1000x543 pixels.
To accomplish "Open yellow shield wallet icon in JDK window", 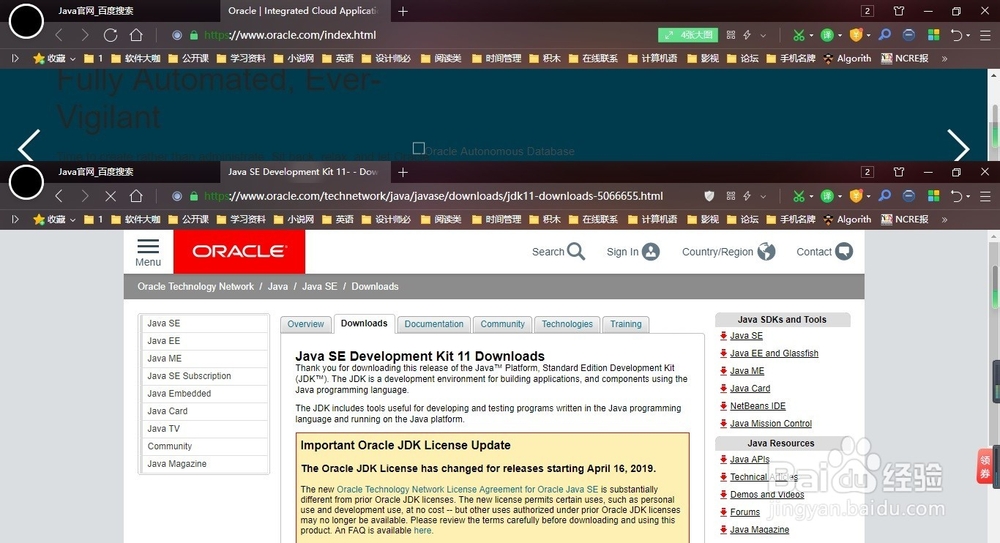I will pos(856,196).
